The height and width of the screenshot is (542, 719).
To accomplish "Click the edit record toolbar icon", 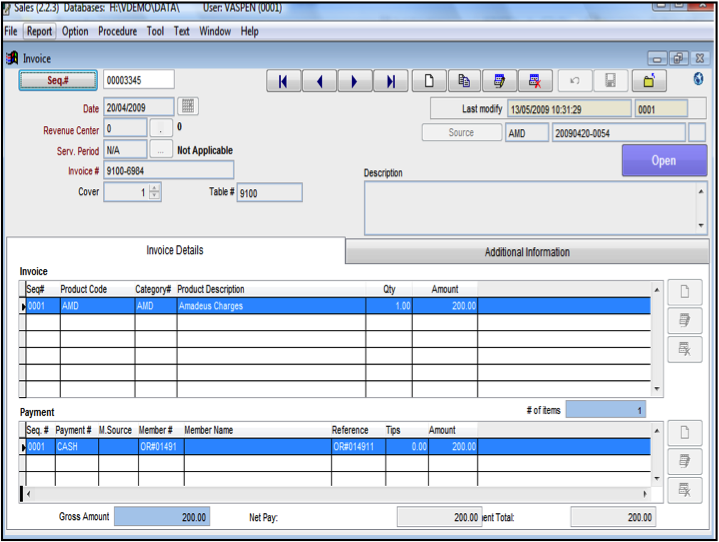I will coord(500,81).
